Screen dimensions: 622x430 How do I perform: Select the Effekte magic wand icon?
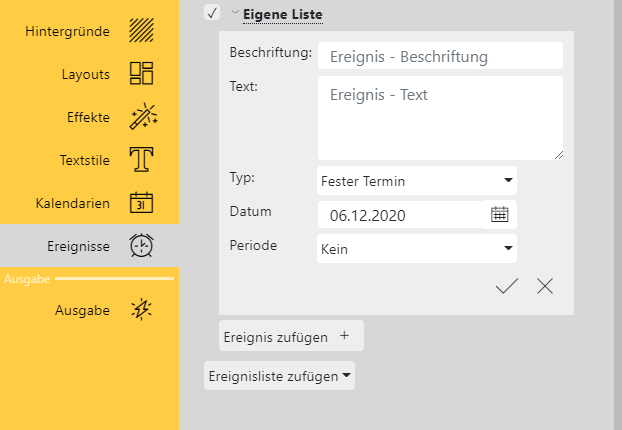pyautogui.click(x=141, y=117)
